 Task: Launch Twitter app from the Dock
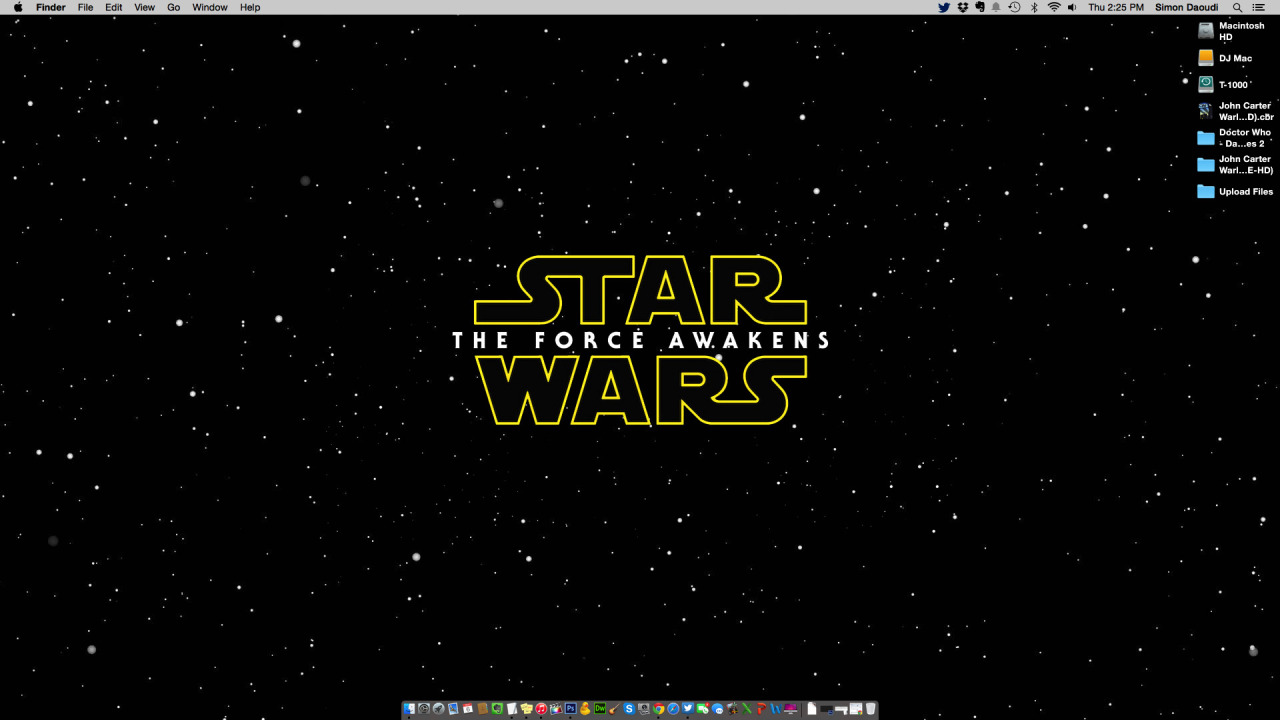[x=688, y=708]
